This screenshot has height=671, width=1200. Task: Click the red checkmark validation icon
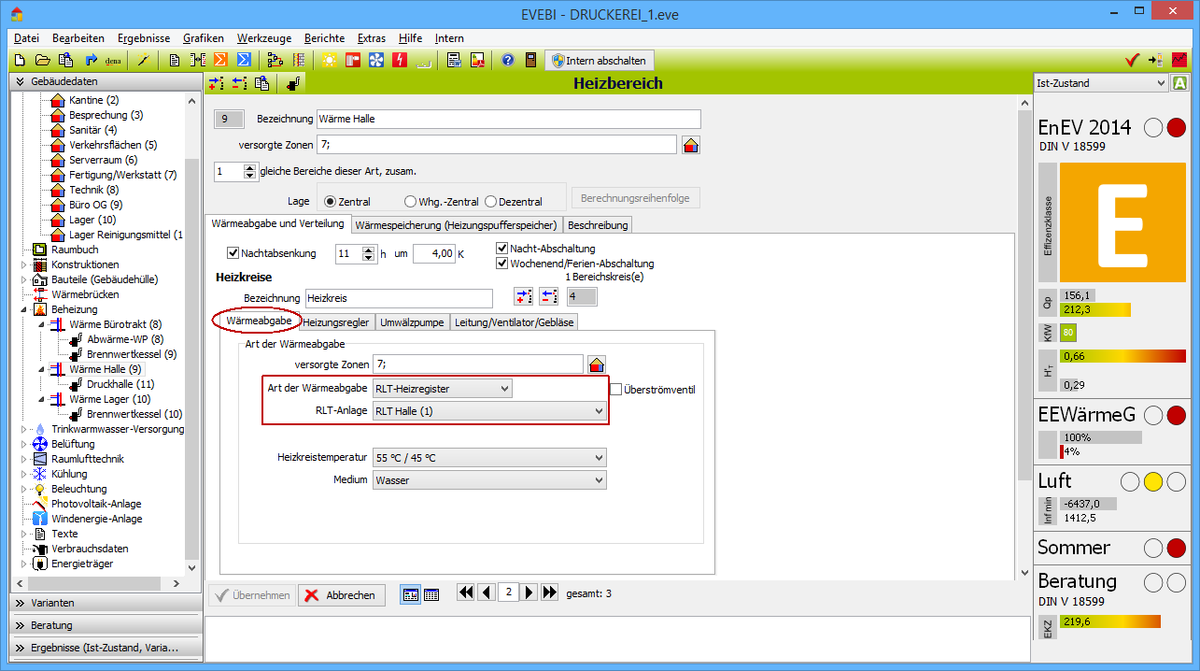point(1132,60)
